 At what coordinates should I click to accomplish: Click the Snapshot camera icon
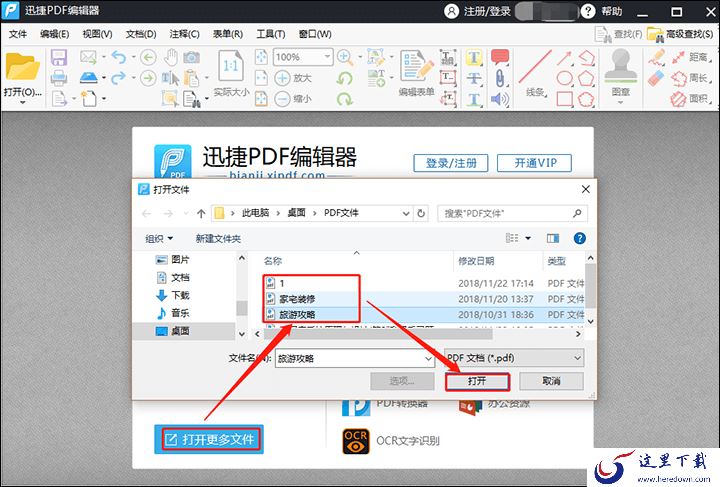191,57
